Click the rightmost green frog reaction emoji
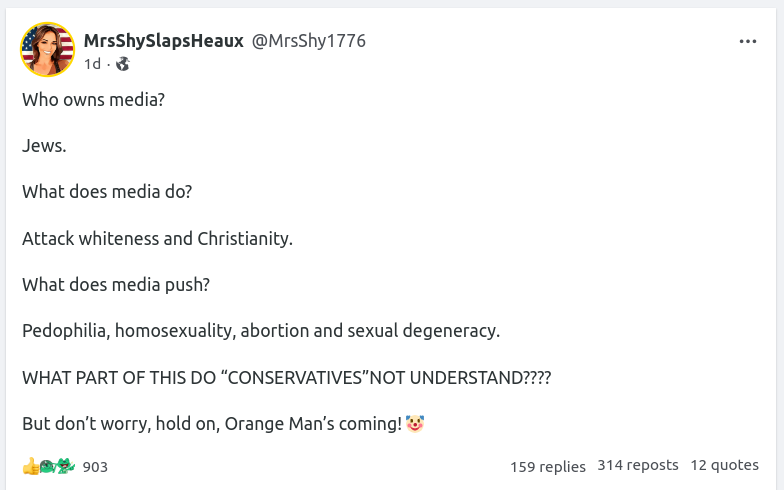This screenshot has width=784, height=490. coord(66,466)
